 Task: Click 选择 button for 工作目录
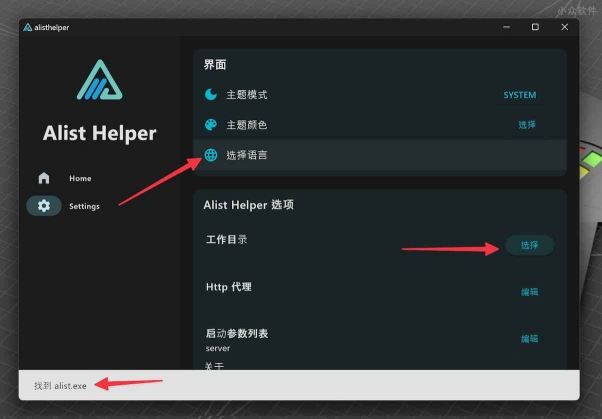tap(530, 245)
